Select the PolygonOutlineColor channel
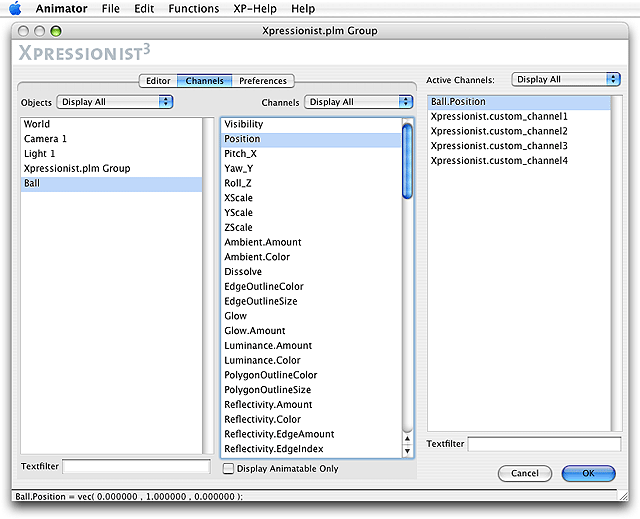Screen dimensions: 640x519 (x=311, y=375)
